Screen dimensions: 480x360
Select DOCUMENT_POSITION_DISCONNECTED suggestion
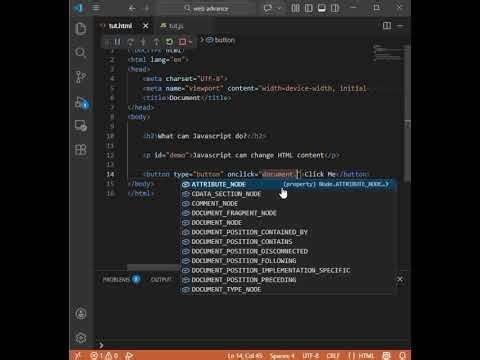[289, 251]
